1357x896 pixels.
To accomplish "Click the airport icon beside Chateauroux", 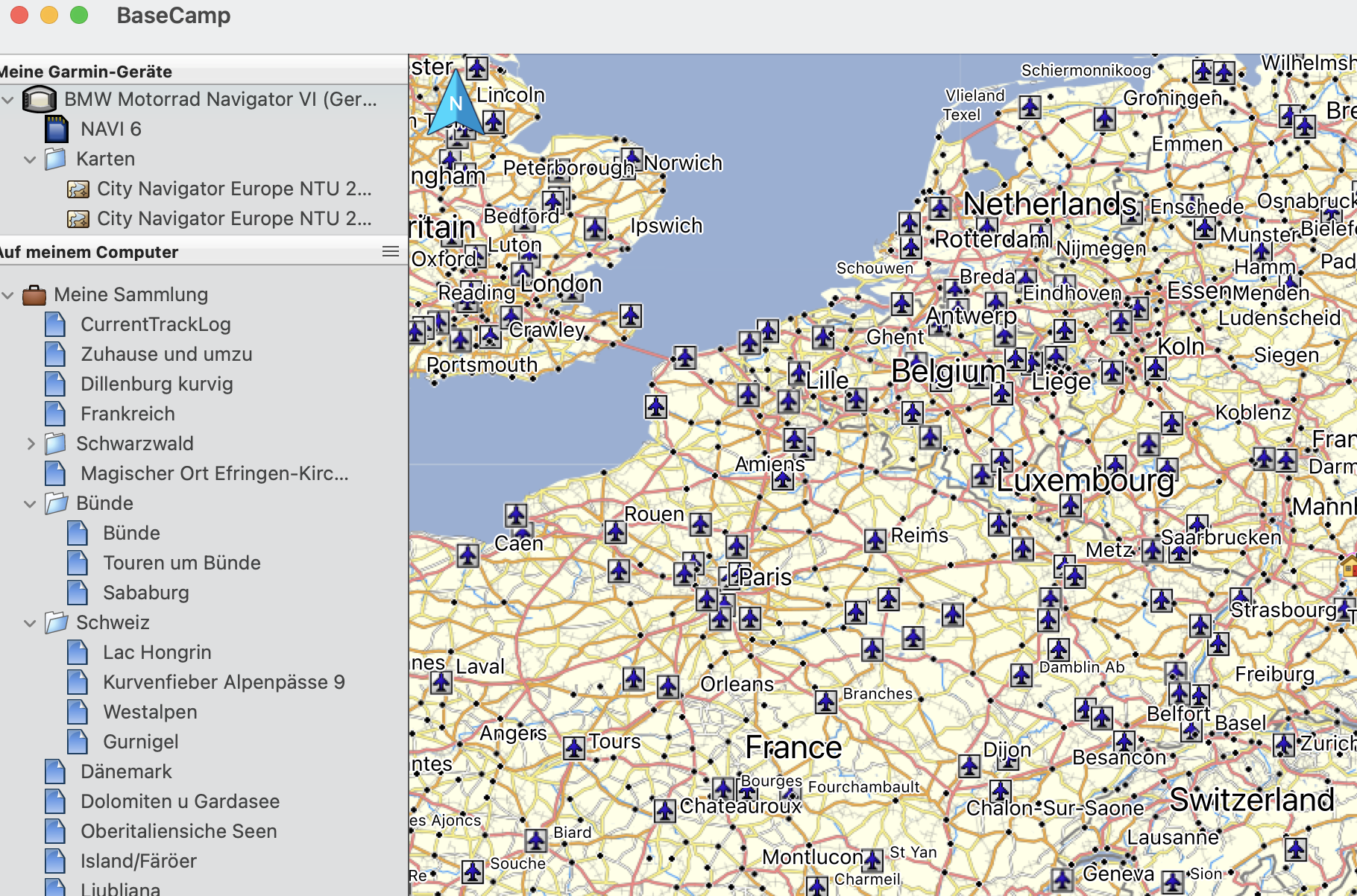I will (x=665, y=810).
